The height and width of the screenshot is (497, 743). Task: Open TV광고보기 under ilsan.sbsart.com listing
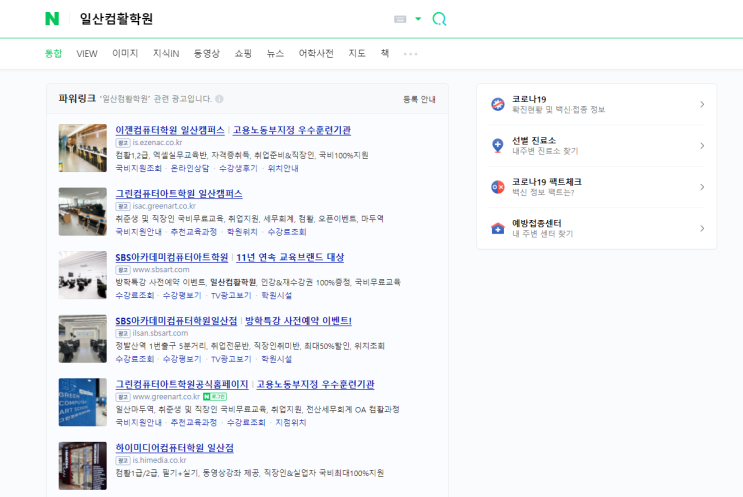point(231,359)
